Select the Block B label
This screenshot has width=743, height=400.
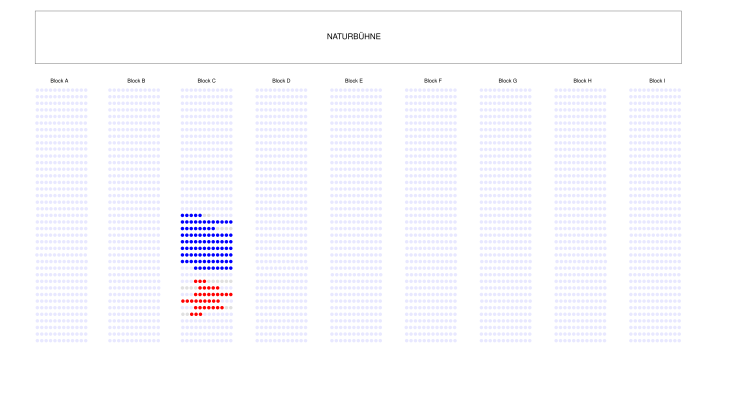click(135, 80)
